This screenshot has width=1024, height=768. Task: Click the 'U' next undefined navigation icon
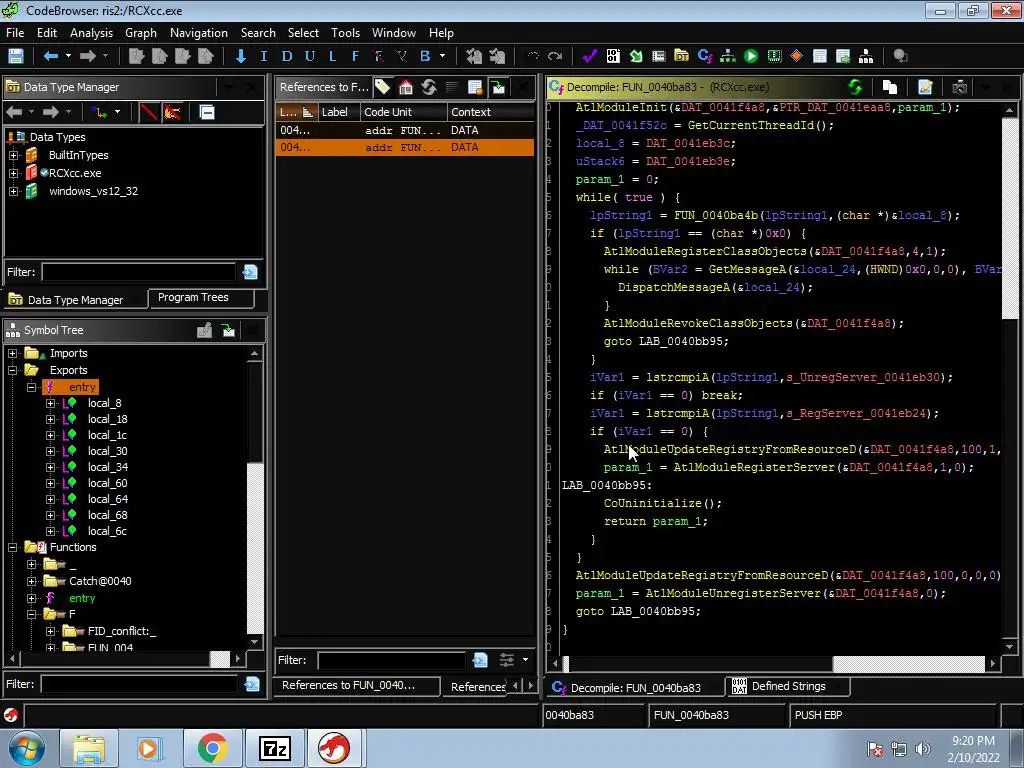310,56
